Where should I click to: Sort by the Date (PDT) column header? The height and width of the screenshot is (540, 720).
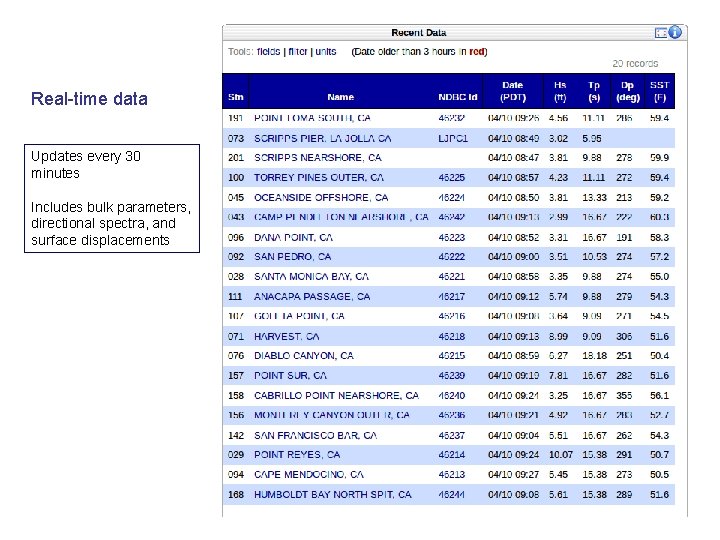[513, 91]
